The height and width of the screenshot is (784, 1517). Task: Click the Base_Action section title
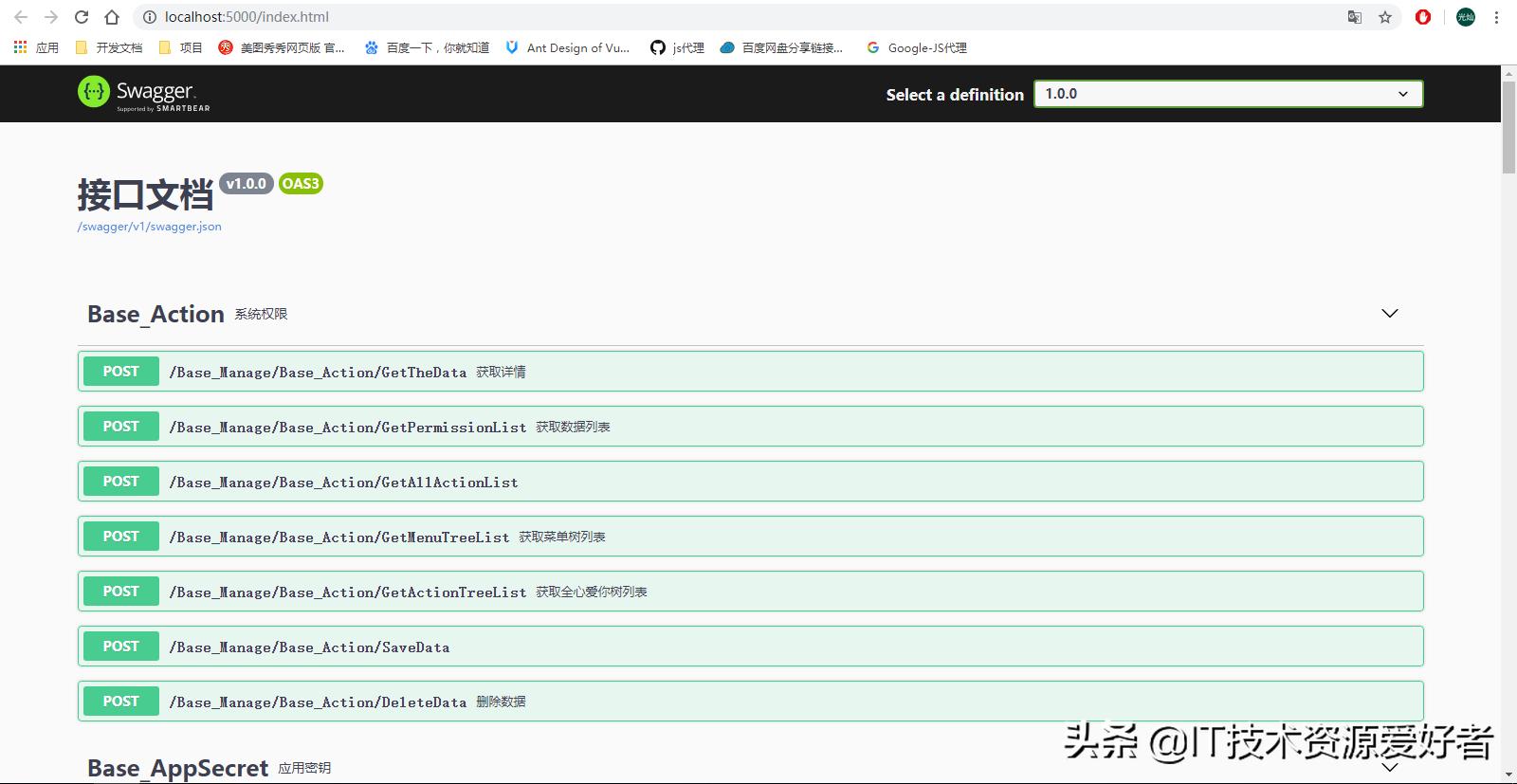155,314
